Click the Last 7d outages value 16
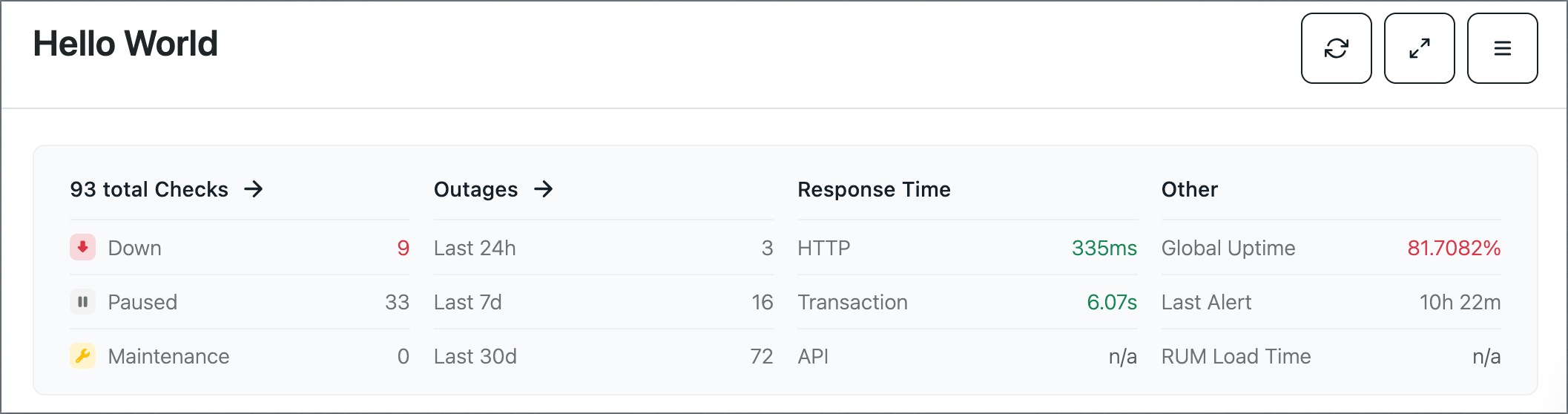 [762, 302]
